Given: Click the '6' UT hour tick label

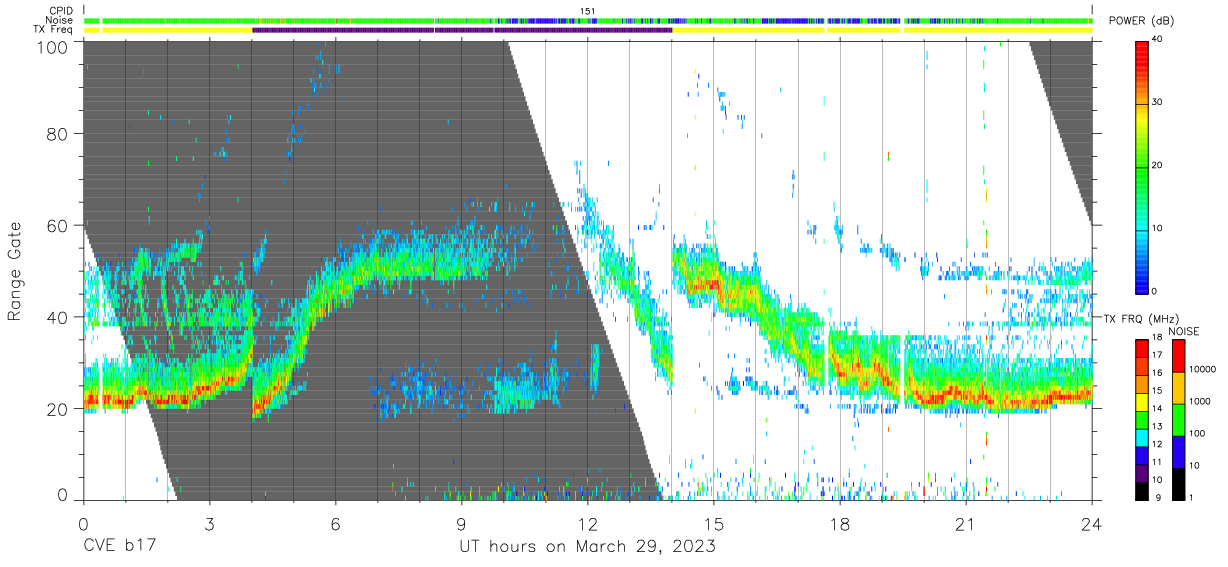Looking at the screenshot, I should coord(335,523).
